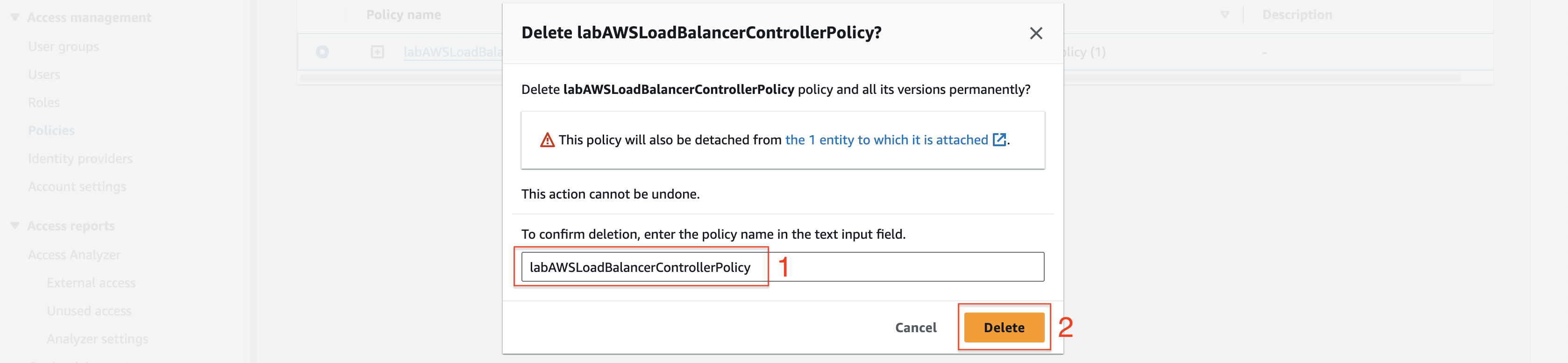Open Roles in the sidebar

tap(44, 102)
